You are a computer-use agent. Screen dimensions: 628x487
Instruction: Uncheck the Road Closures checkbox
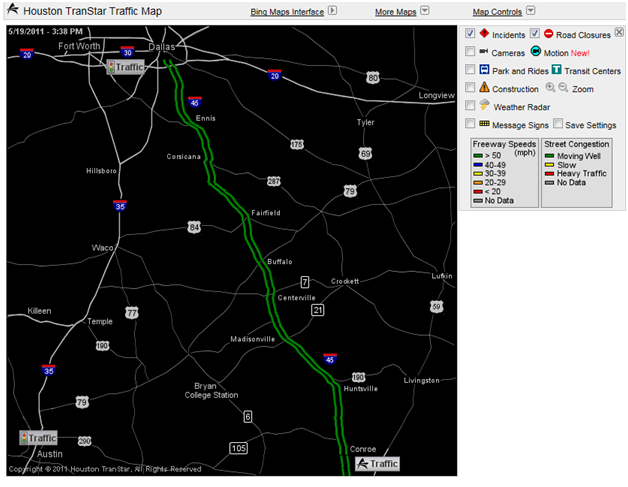(x=535, y=33)
